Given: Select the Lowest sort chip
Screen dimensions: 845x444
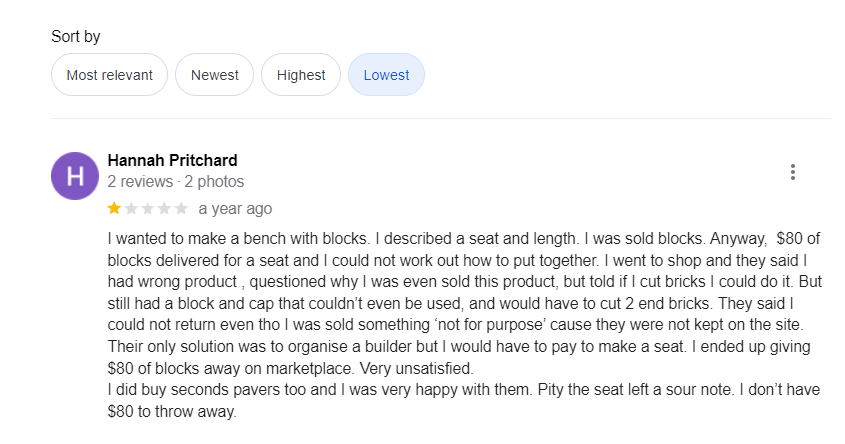Looking at the screenshot, I should tap(386, 75).
